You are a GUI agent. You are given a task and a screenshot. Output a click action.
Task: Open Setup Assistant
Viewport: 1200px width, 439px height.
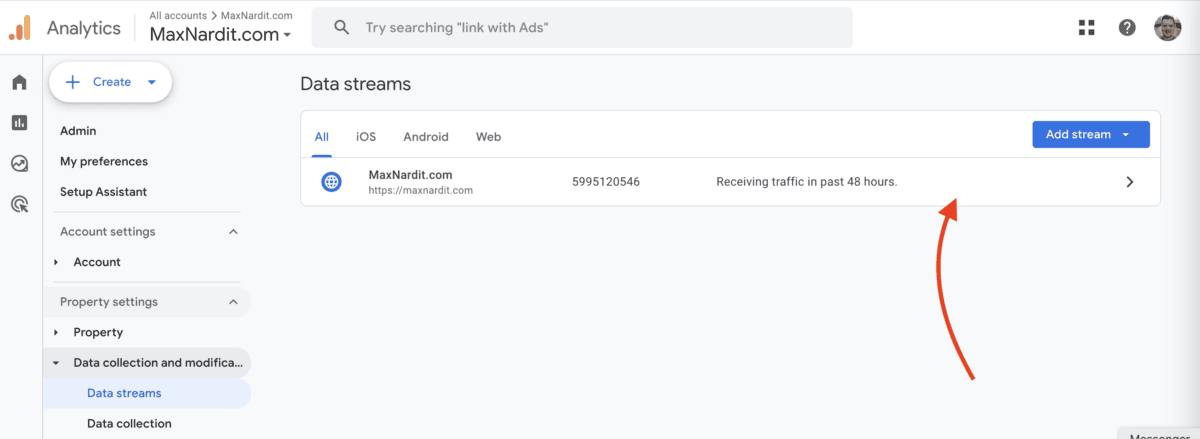[103, 192]
